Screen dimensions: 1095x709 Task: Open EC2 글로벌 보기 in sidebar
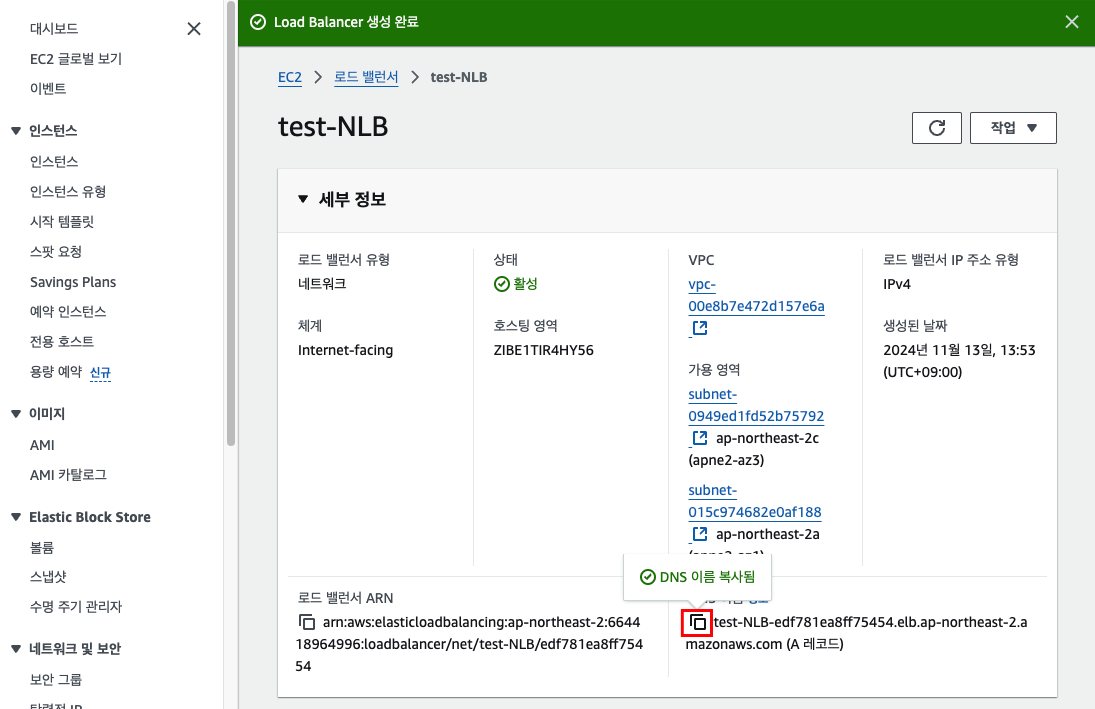[x=75, y=59]
